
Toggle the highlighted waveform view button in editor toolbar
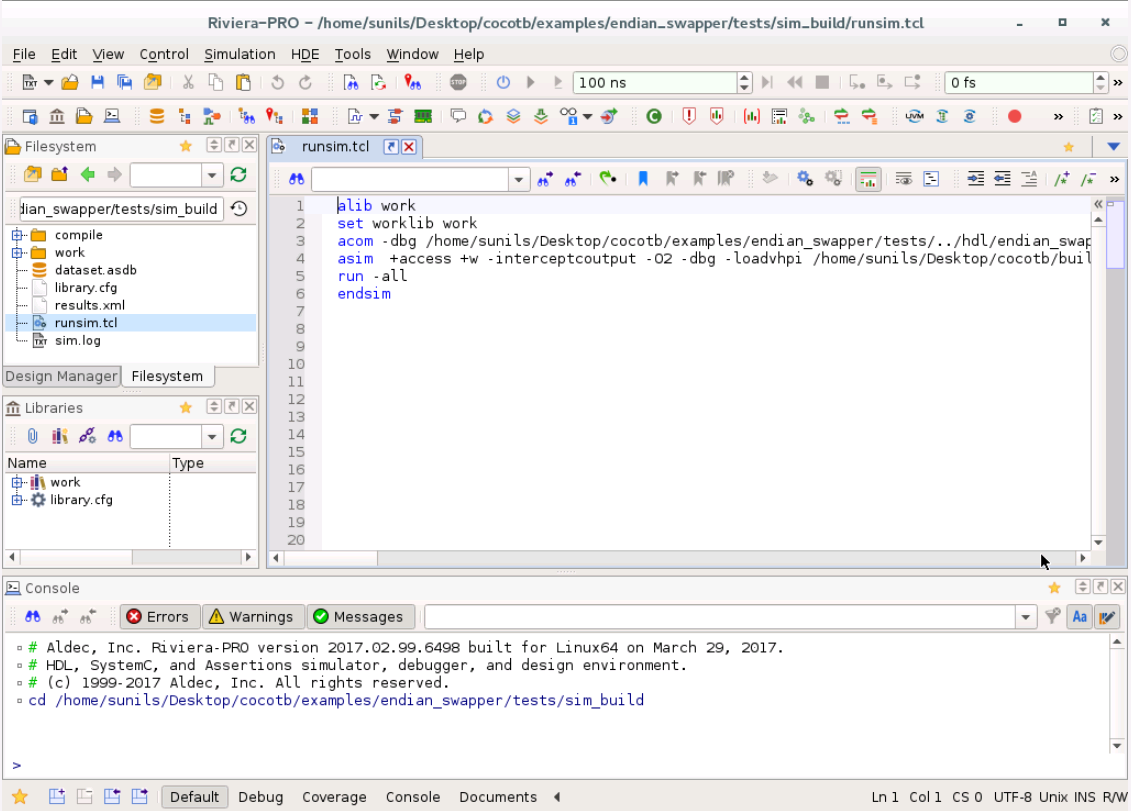click(x=868, y=178)
